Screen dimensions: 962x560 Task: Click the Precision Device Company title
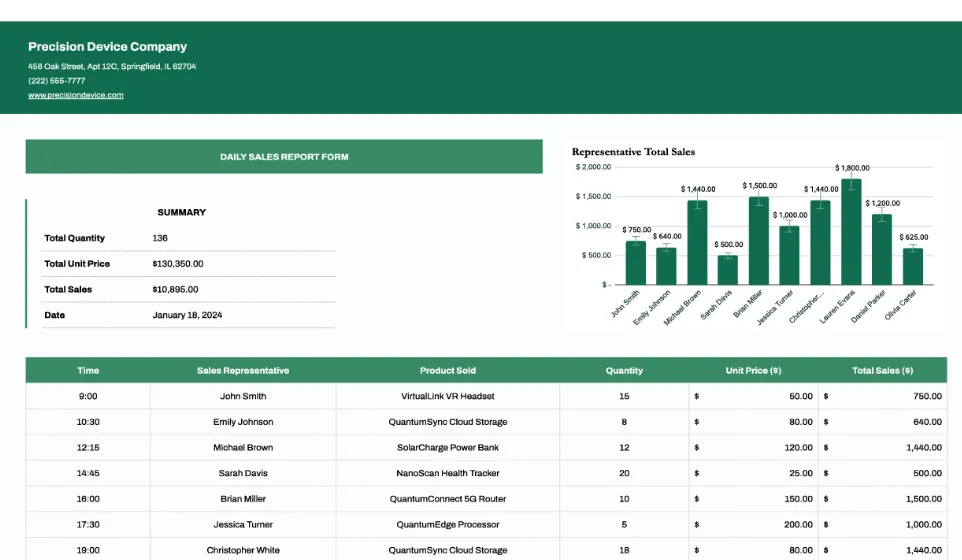click(x=107, y=47)
